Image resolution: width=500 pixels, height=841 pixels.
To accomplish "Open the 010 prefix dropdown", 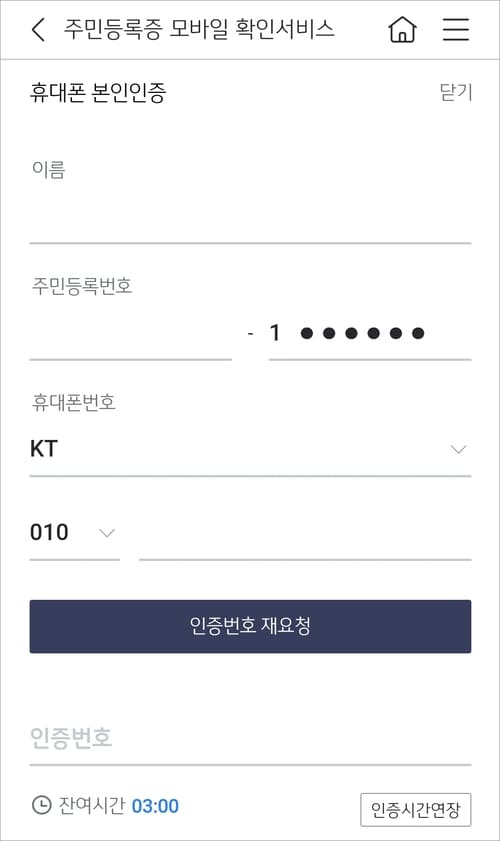I will click(x=75, y=534).
